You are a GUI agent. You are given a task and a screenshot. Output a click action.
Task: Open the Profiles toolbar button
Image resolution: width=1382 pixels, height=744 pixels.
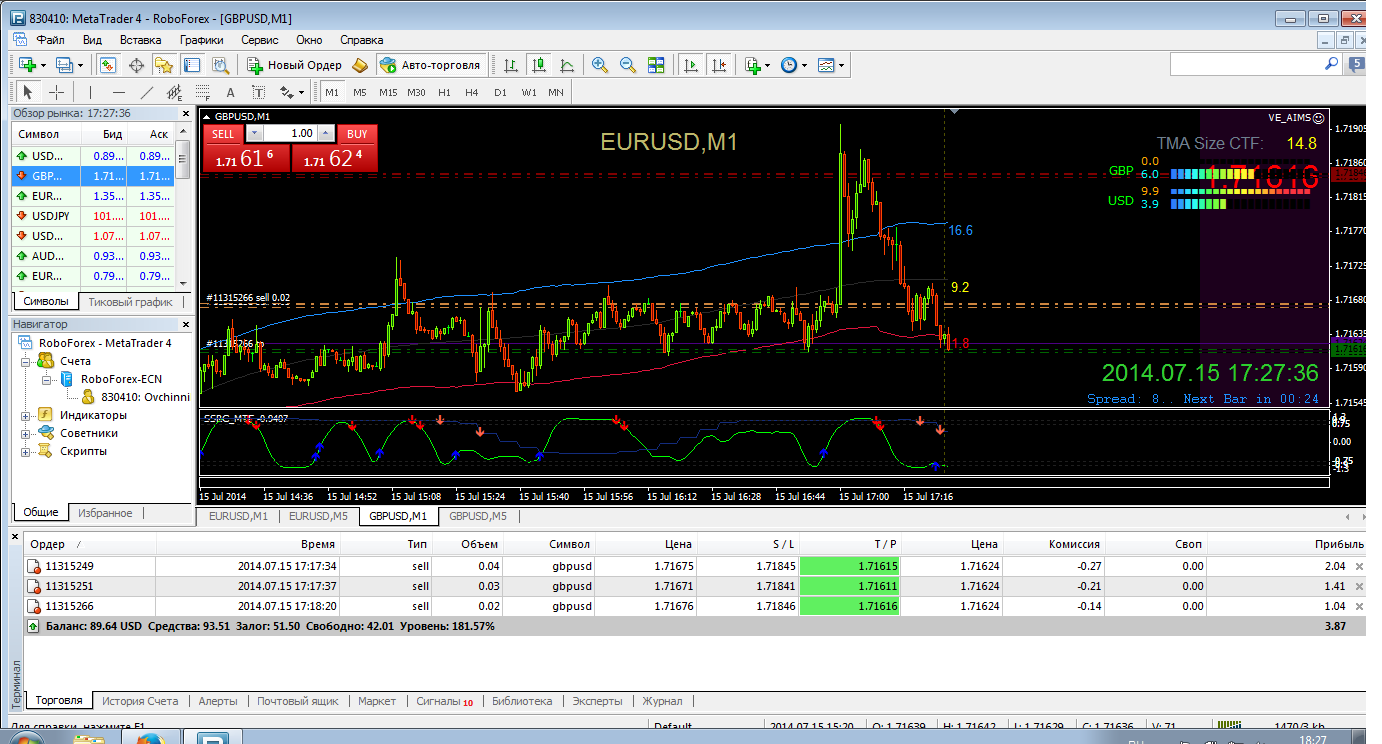pos(68,65)
